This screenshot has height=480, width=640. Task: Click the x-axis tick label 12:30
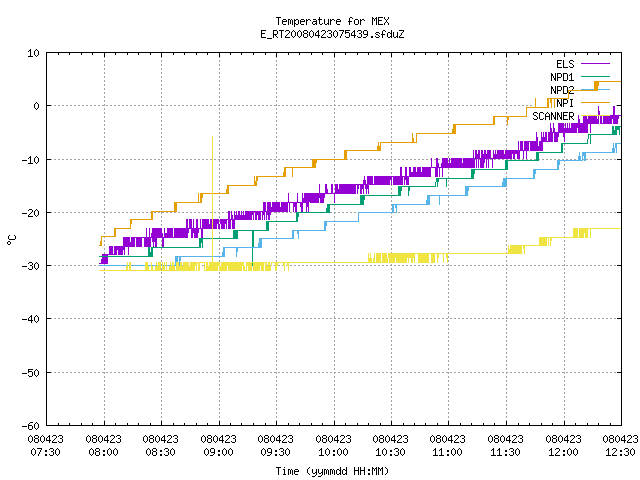pos(621,452)
